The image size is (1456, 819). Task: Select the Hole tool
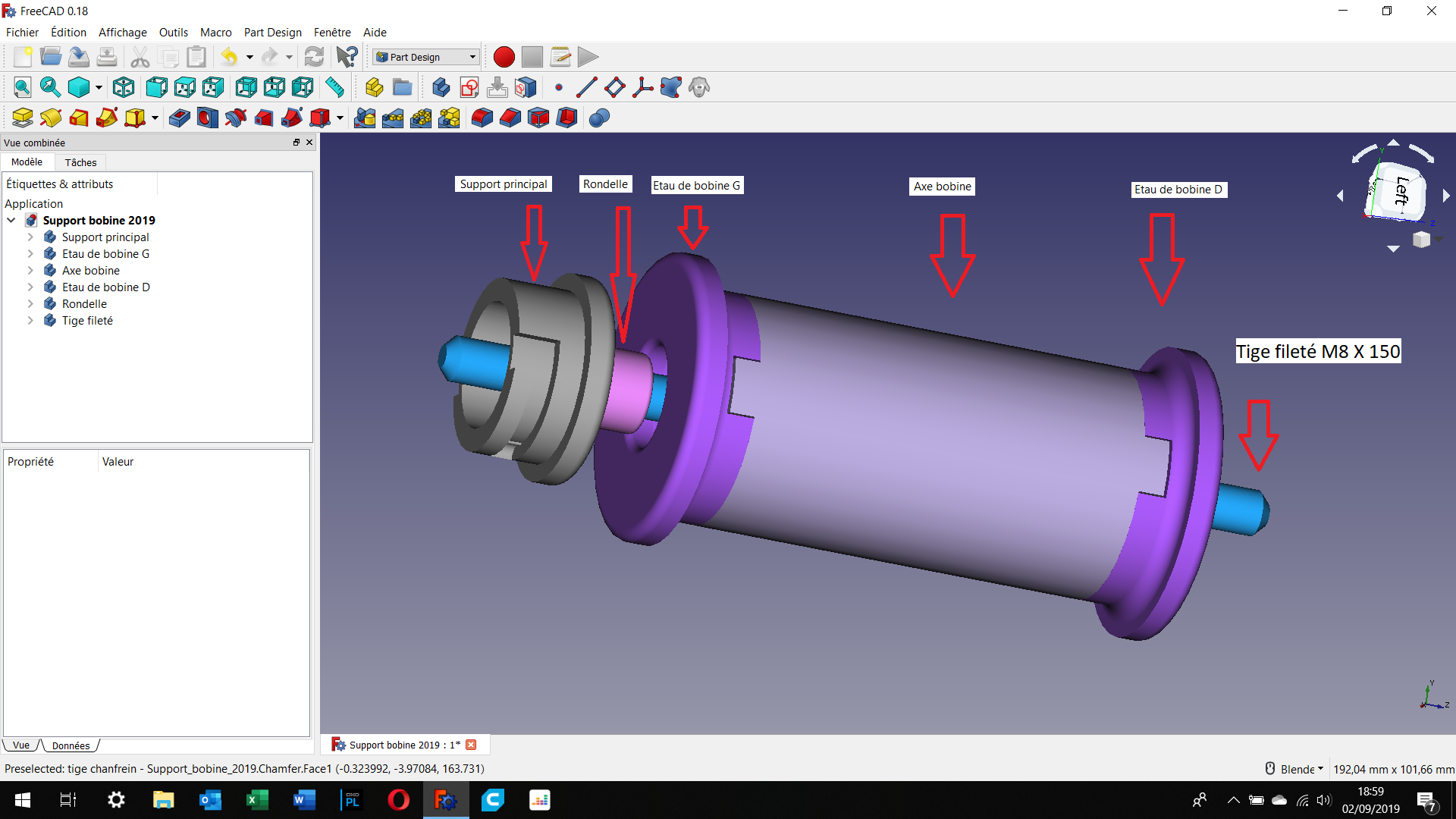point(207,118)
